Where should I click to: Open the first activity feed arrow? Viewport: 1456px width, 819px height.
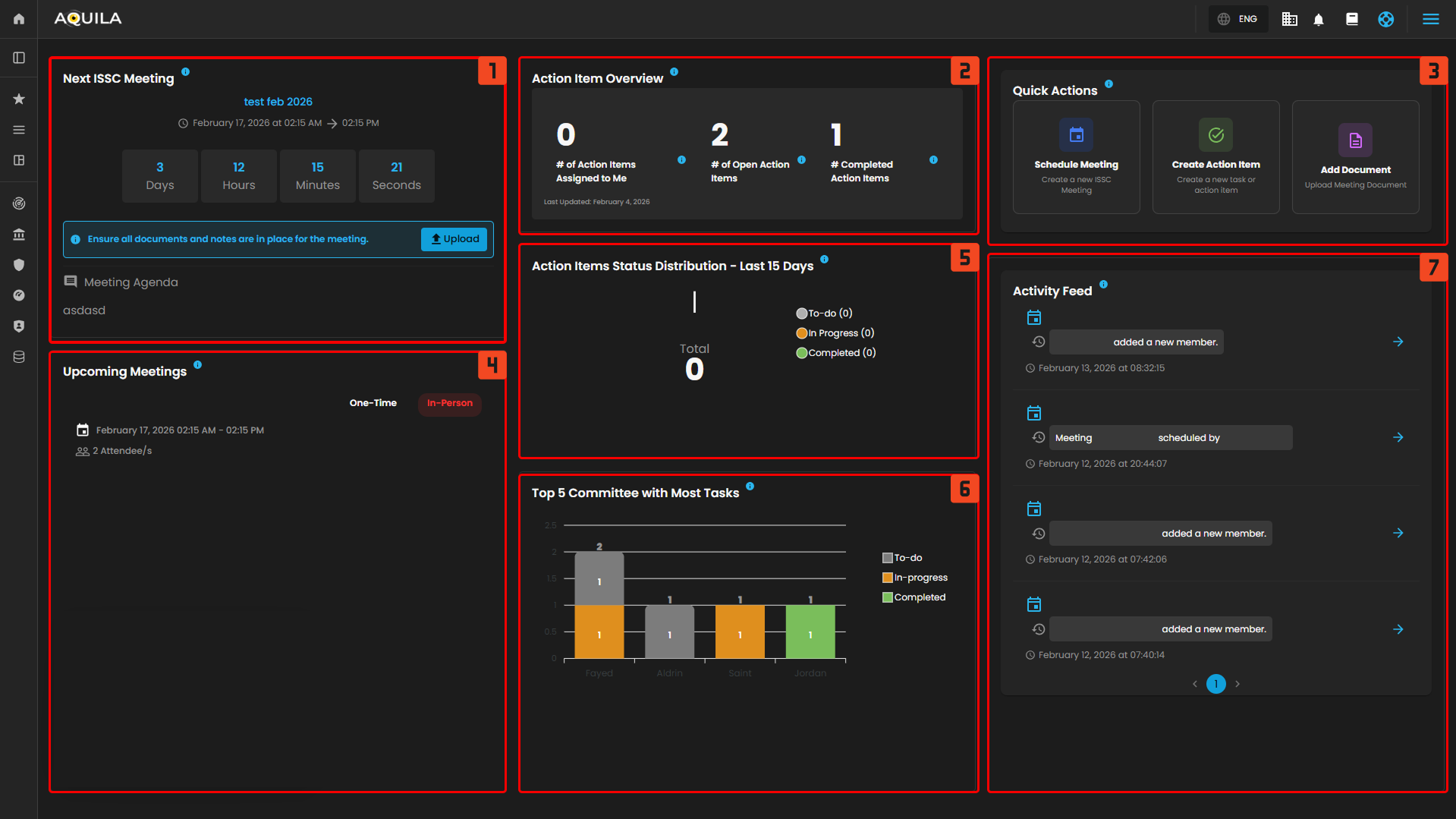pyautogui.click(x=1398, y=342)
